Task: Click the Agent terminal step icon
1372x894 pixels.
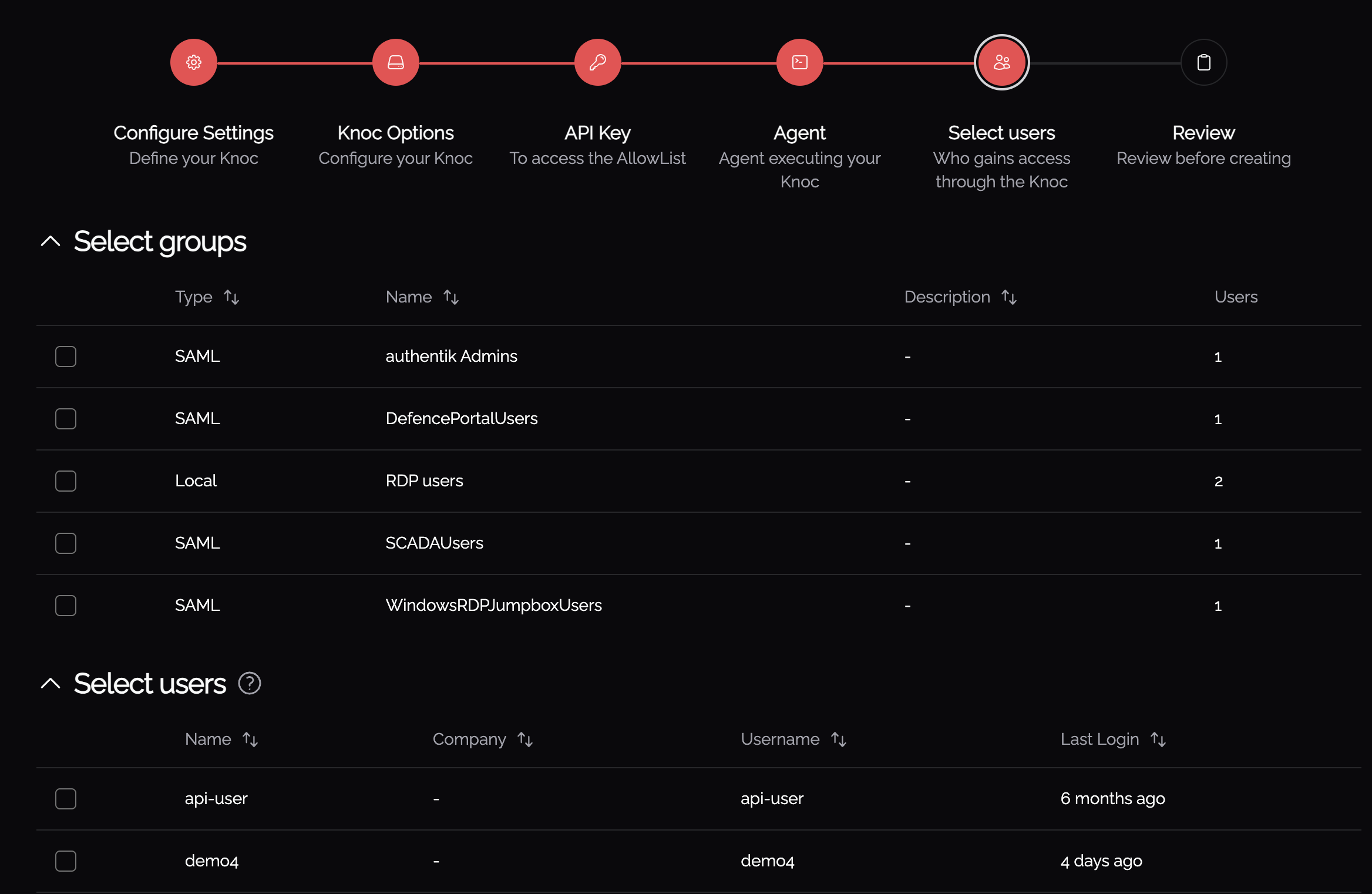Action: click(800, 62)
